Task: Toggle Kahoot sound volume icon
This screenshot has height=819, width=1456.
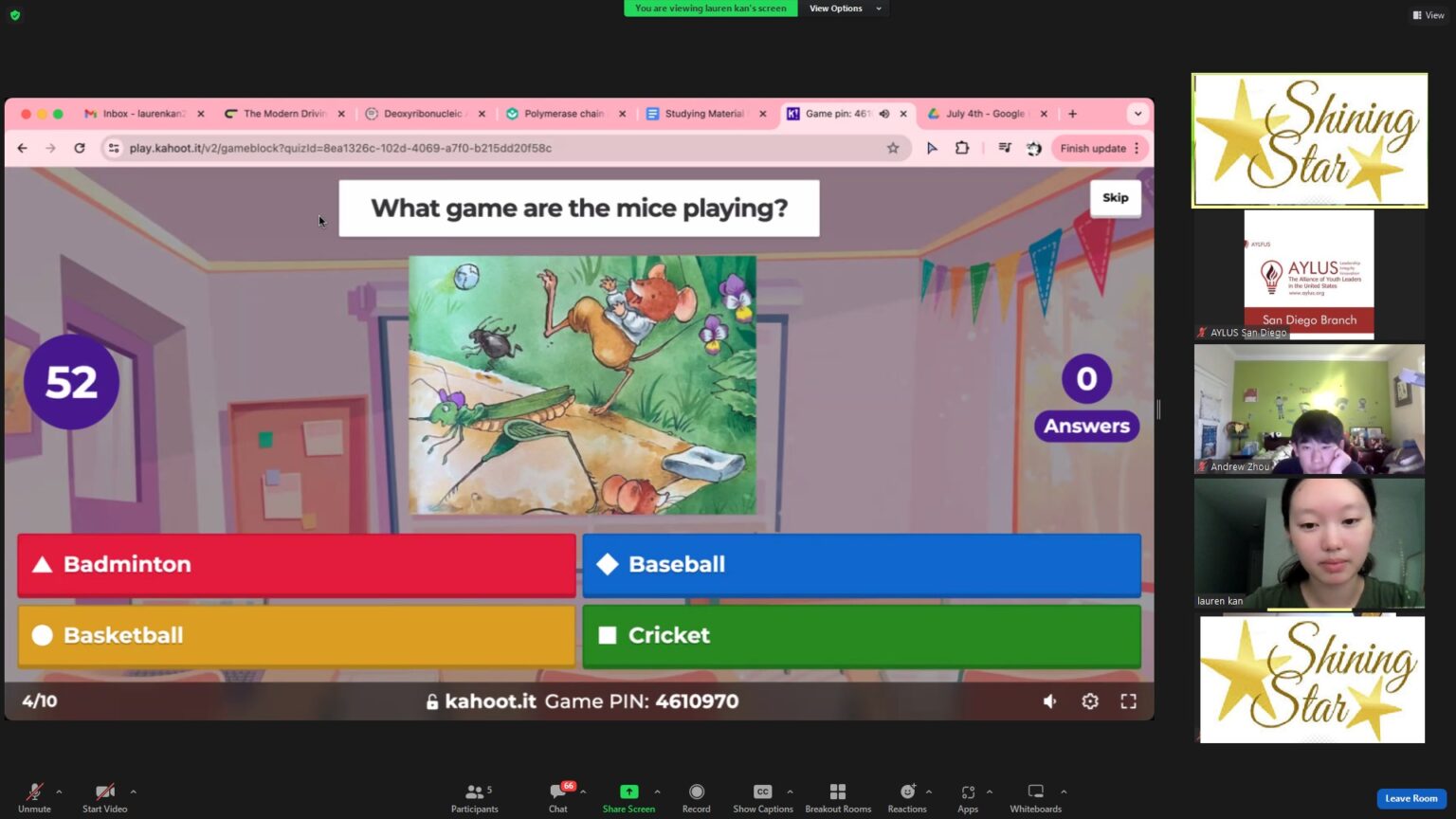Action: coord(1049,701)
